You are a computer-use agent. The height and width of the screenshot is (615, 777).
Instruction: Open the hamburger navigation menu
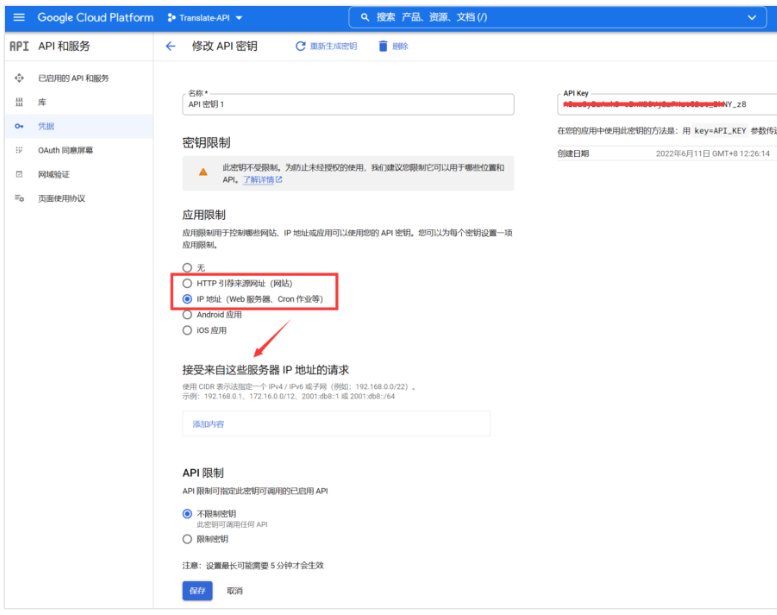(19, 17)
